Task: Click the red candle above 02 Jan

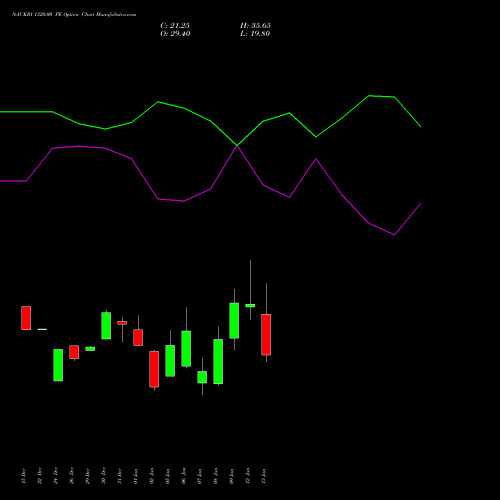Action: [154, 369]
